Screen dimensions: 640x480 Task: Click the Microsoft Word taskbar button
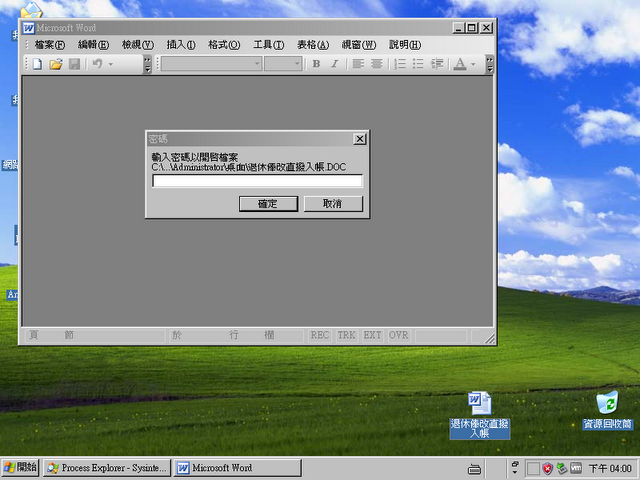point(238,468)
